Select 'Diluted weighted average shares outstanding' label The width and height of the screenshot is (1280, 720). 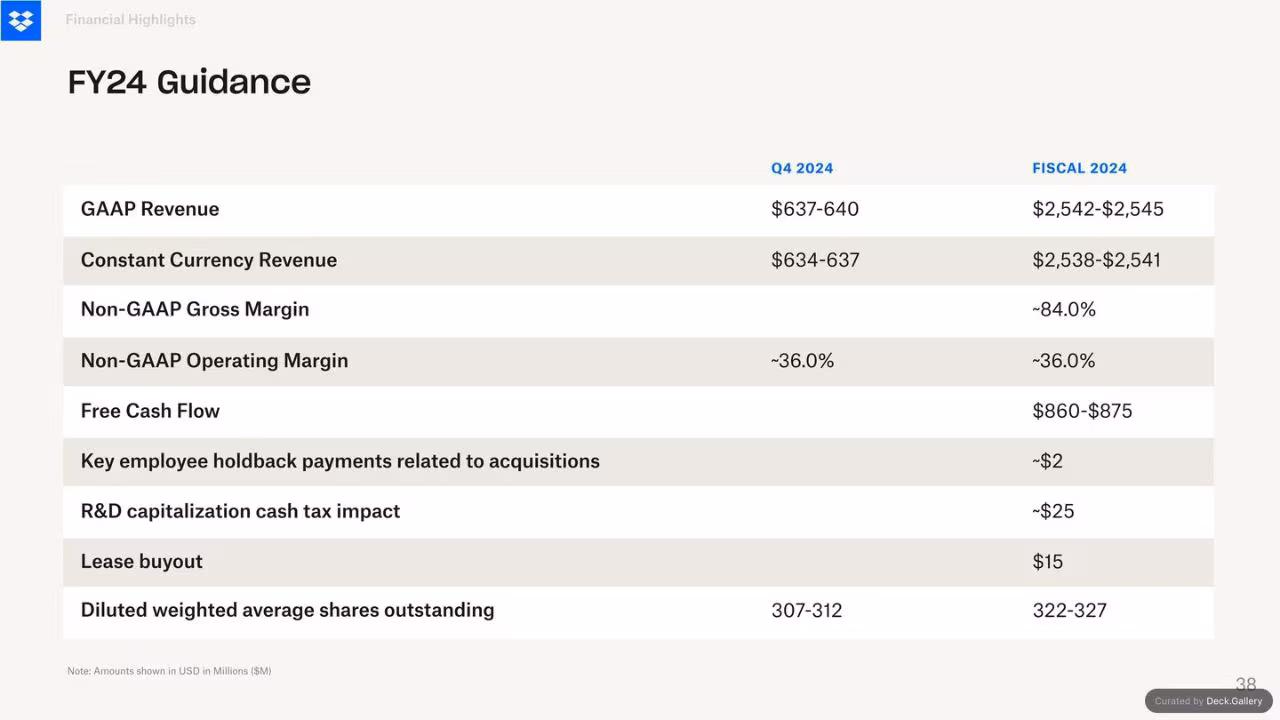tap(288, 610)
